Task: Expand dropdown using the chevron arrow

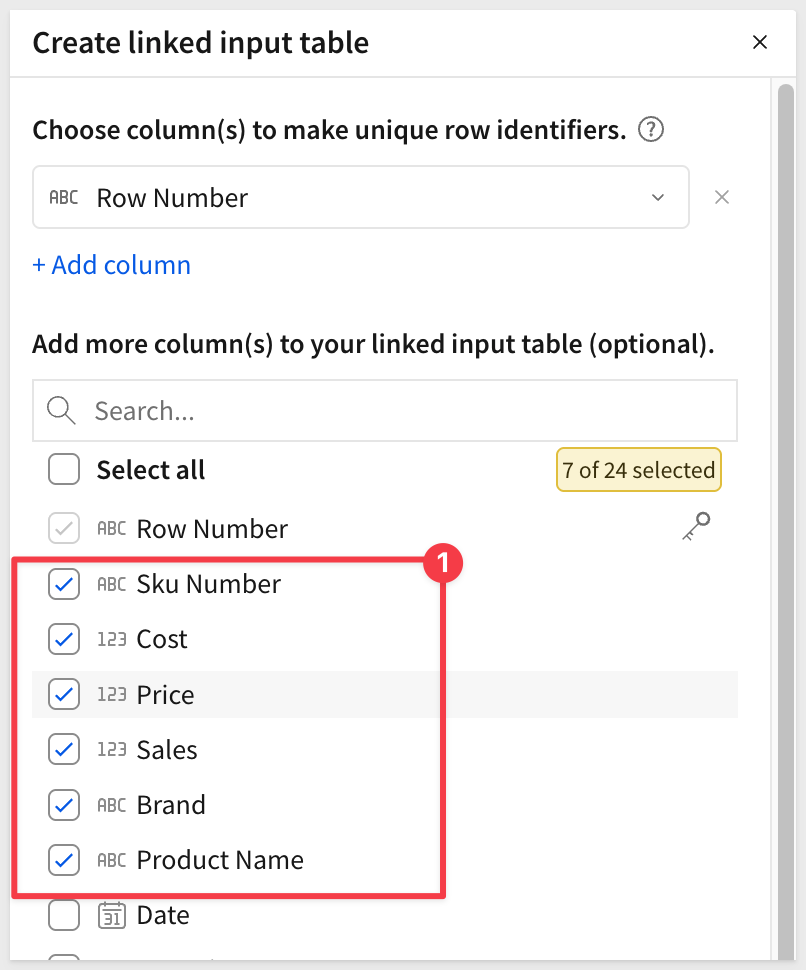Action: (658, 197)
